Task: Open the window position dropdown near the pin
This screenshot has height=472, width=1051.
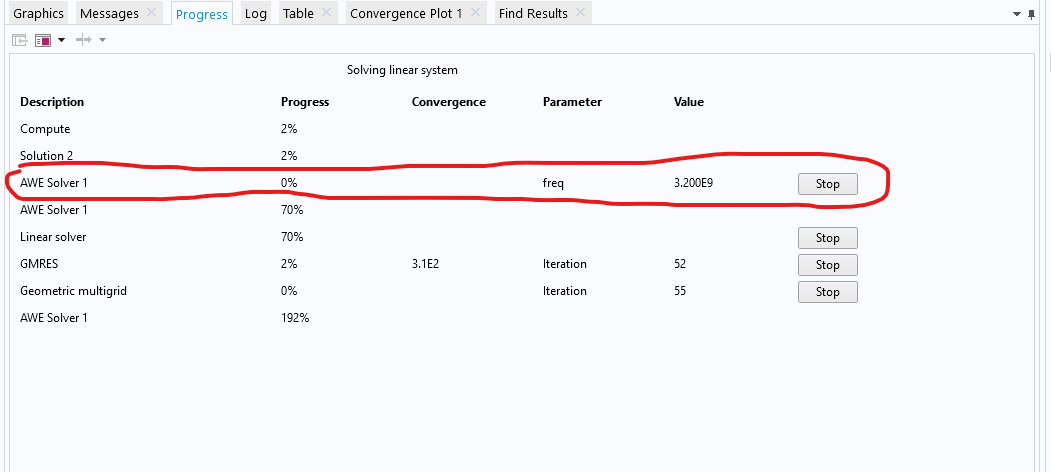Action: click(1018, 14)
